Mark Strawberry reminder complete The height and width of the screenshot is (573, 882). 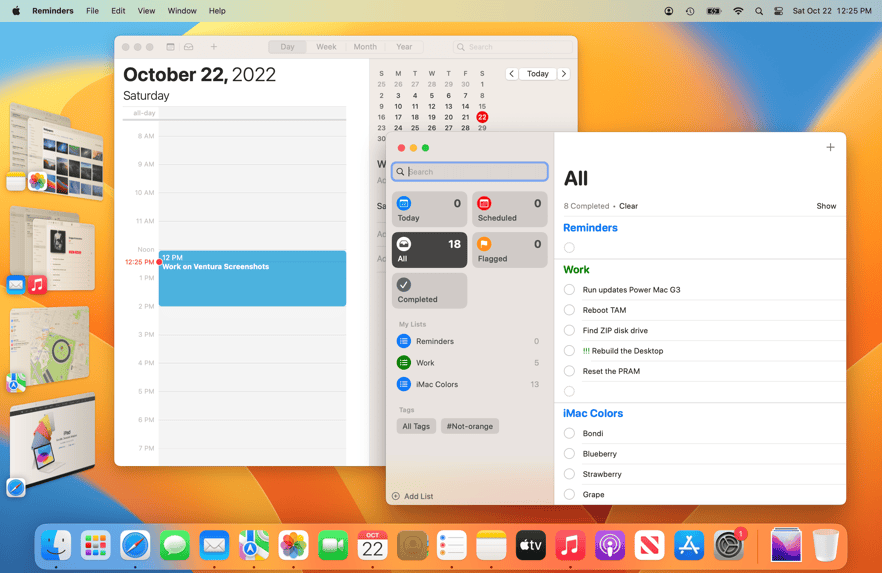(x=569, y=473)
